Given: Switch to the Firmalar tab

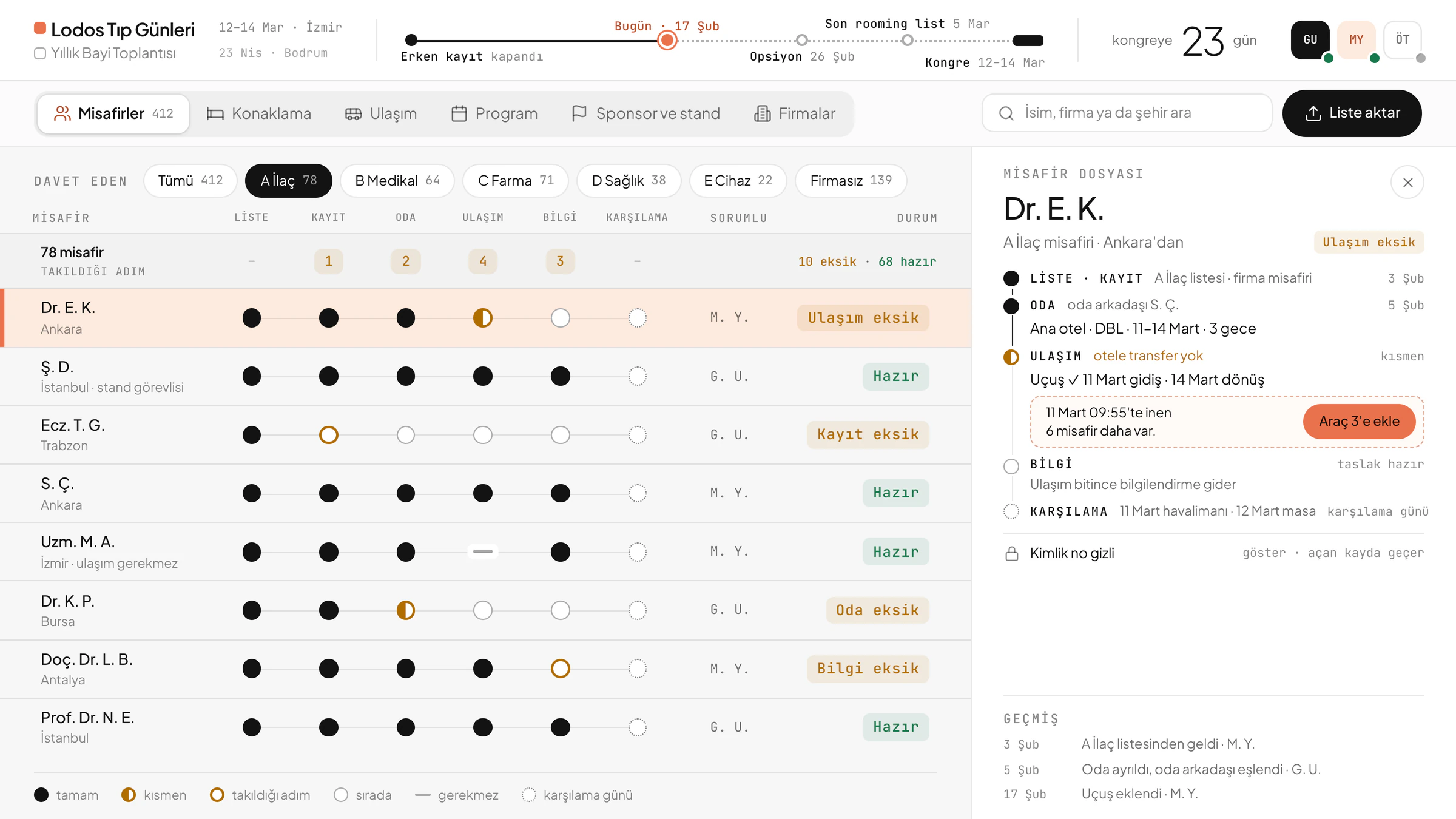Looking at the screenshot, I should (x=795, y=113).
